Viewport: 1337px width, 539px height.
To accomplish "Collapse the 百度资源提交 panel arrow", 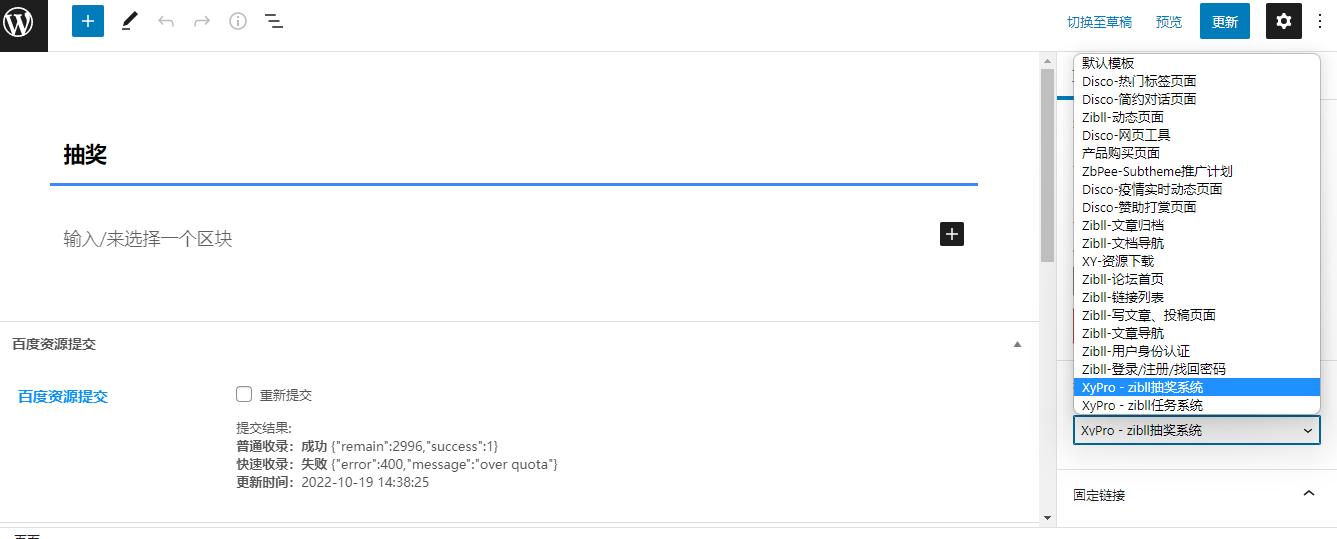I will 1017,344.
